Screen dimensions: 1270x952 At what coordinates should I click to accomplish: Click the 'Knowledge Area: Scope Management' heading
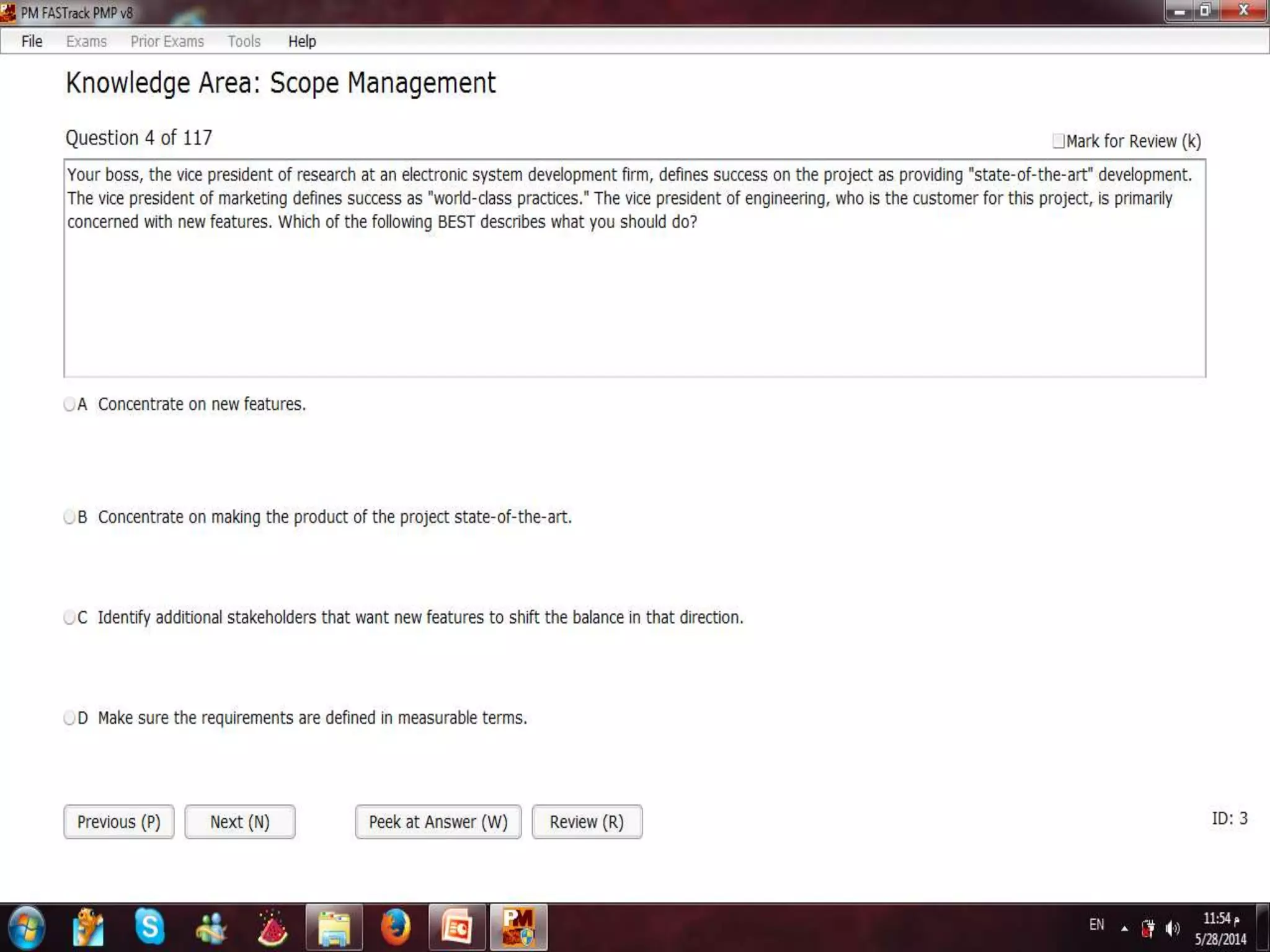(281, 83)
